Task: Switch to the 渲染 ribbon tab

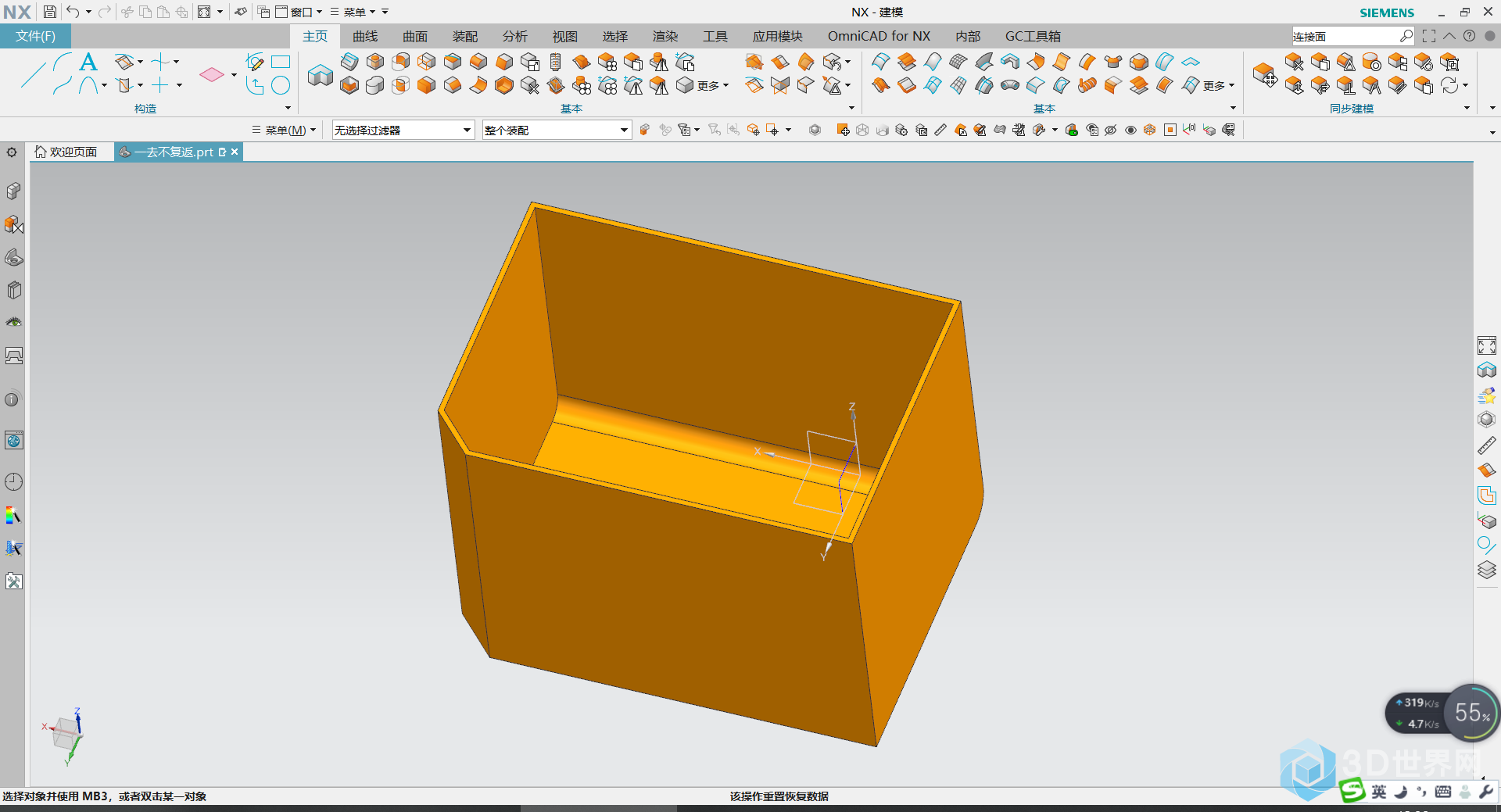Action: [665, 36]
